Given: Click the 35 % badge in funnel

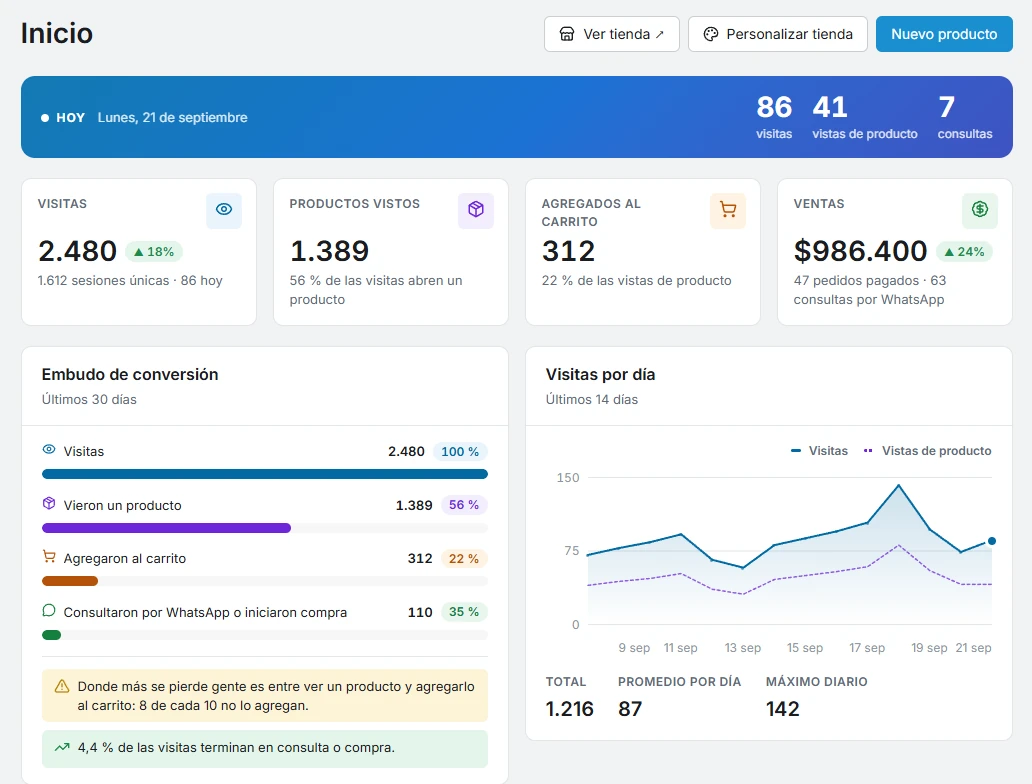Looking at the screenshot, I should click(464, 612).
